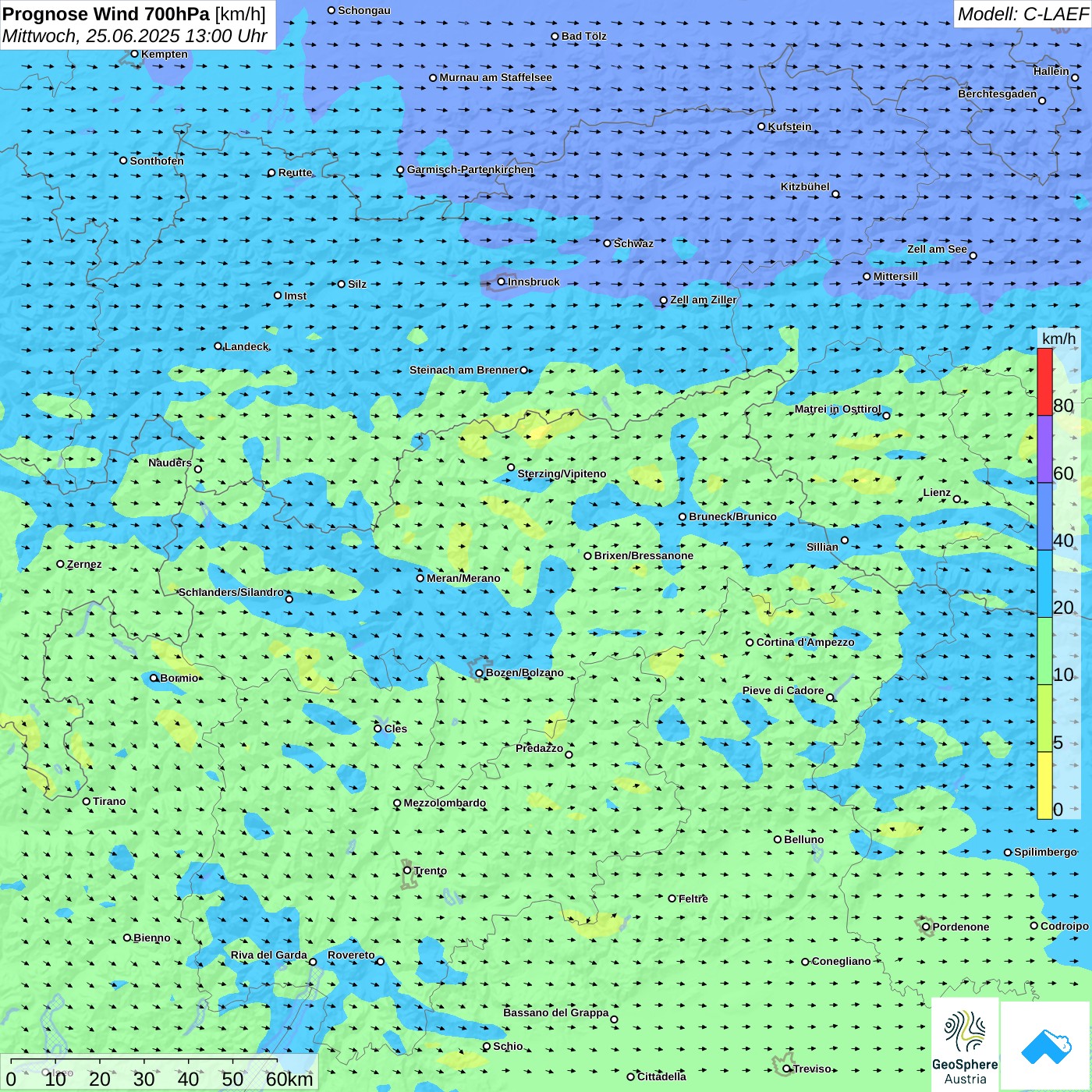Screen dimensions: 1092x1092
Task: Click the yellow 0 km/h legend color
Action: click(1044, 785)
